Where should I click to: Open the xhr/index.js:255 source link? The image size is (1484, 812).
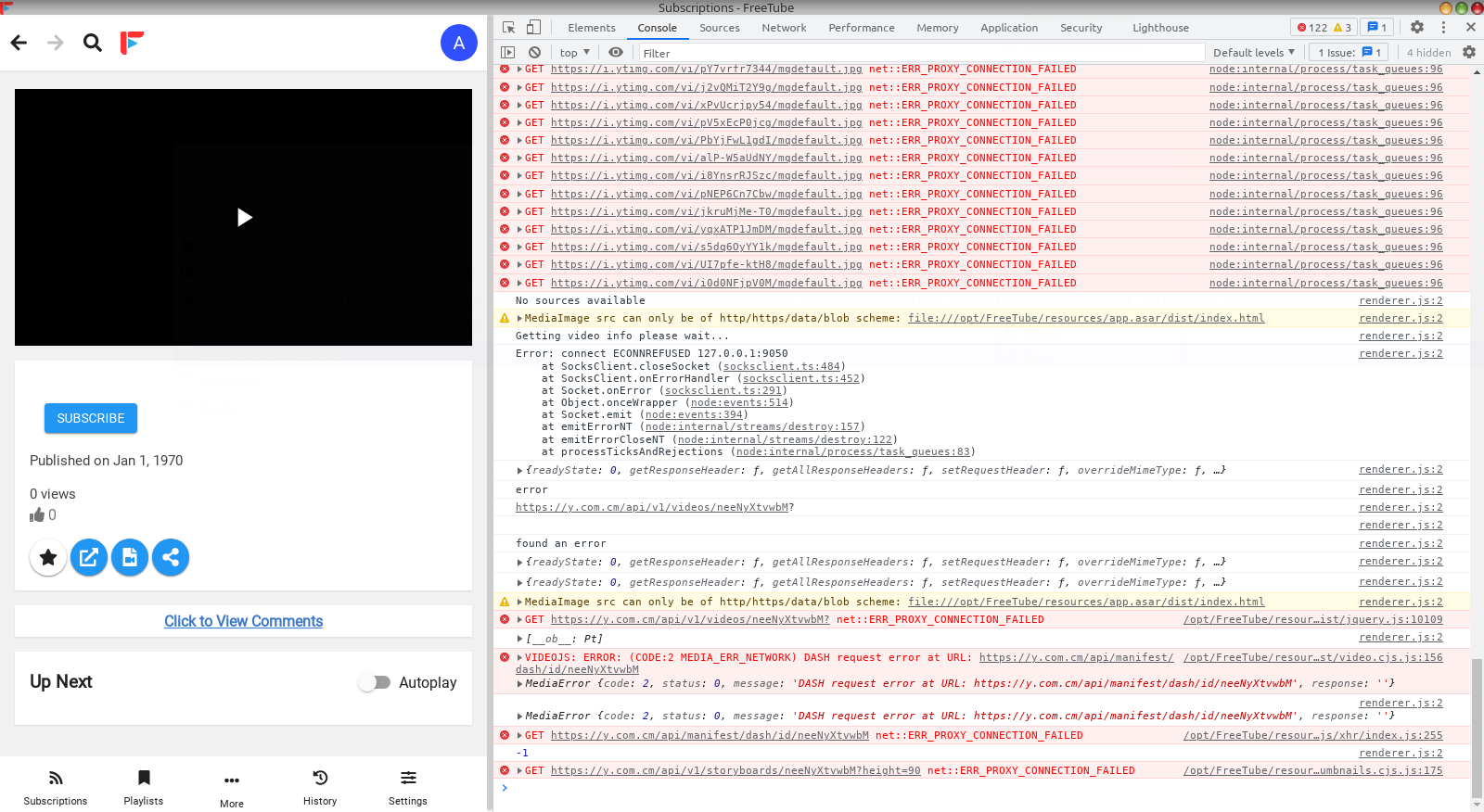click(x=1313, y=736)
